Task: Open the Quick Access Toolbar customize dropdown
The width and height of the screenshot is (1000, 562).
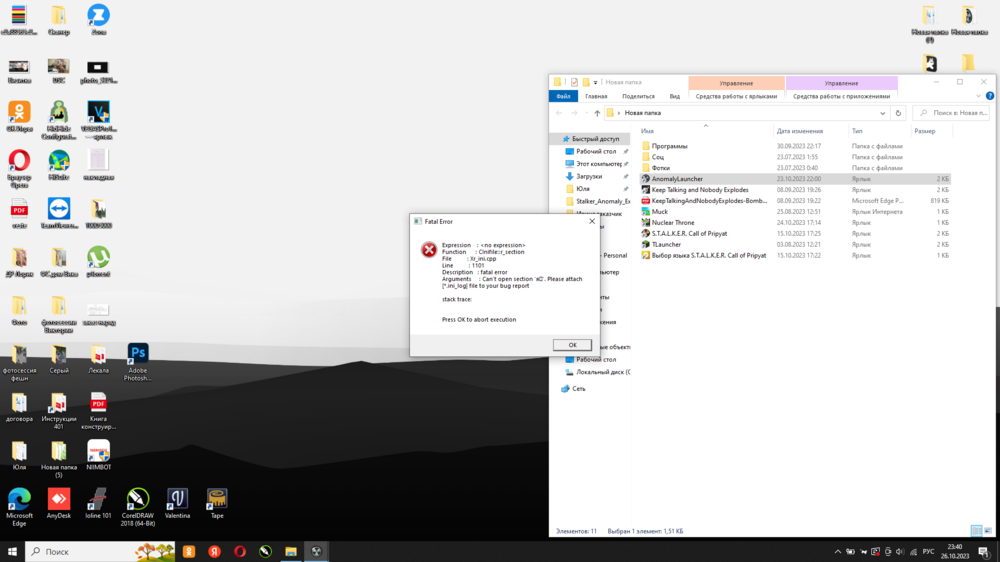Action: 596,82
